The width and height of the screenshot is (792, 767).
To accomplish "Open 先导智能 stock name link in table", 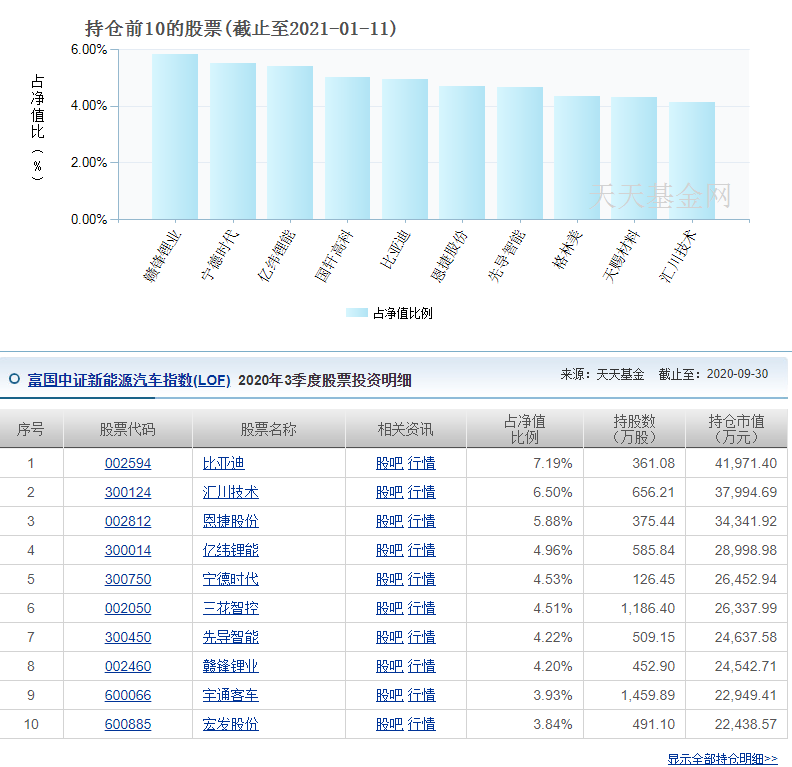I will [x=230, y=637].
